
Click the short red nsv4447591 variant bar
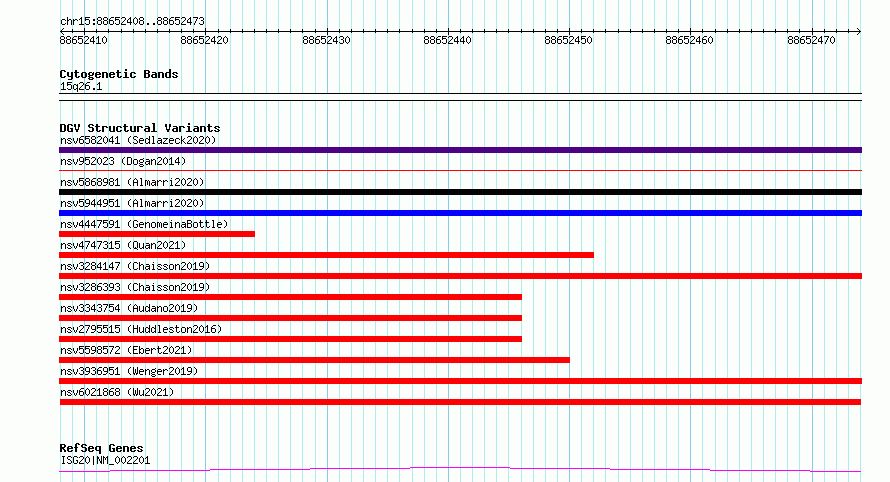tap(157, 234)
